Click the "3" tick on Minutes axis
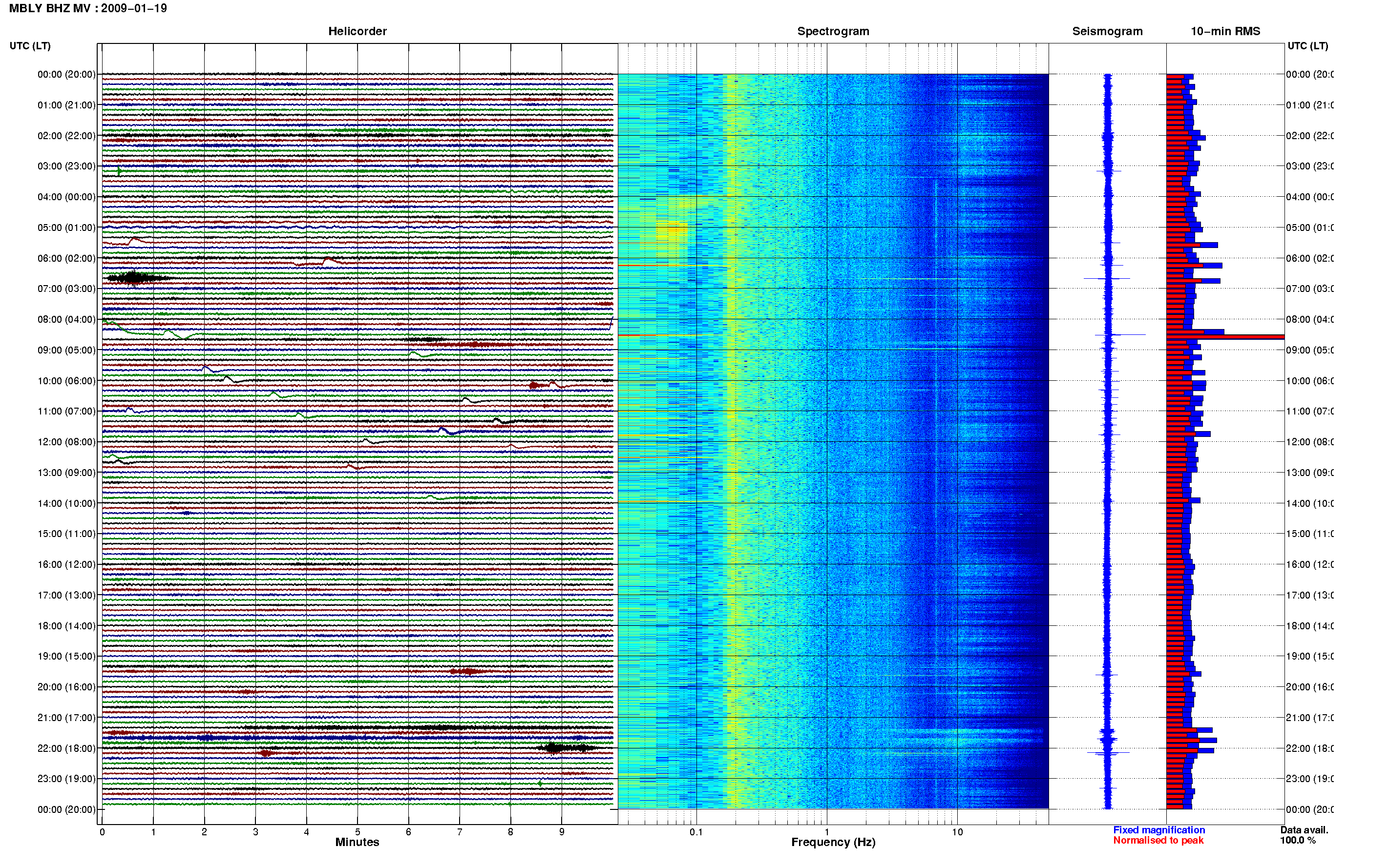Viewport: 1389px width, 868px height. point(255,832)
